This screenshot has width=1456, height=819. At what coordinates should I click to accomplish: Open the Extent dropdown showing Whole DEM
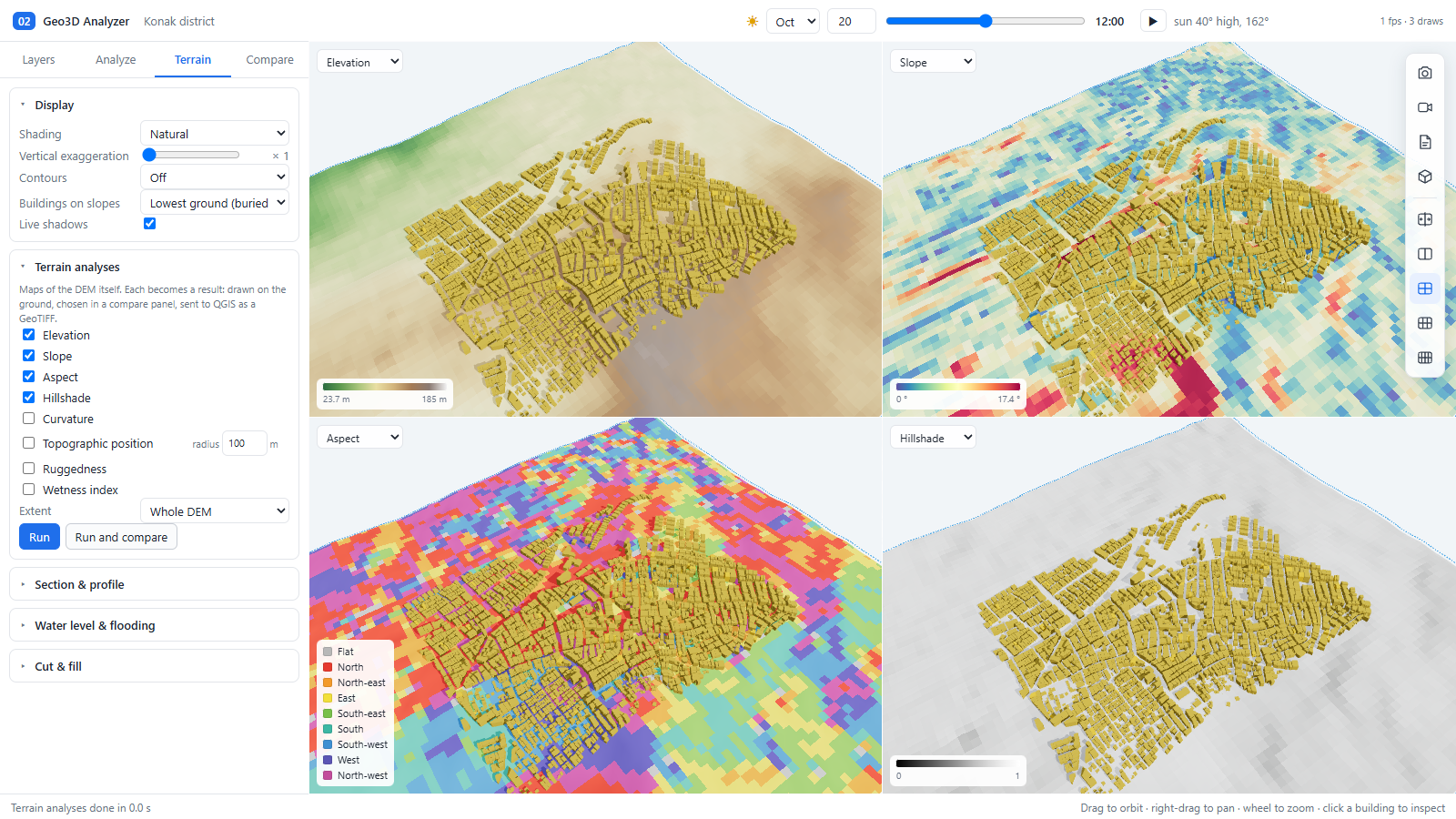215,511
